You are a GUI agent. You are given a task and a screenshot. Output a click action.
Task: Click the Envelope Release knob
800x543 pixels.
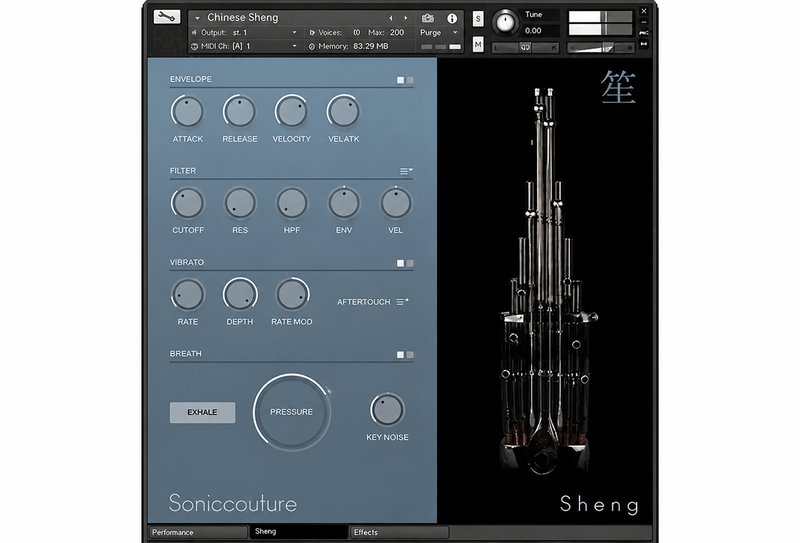[239, 111]
